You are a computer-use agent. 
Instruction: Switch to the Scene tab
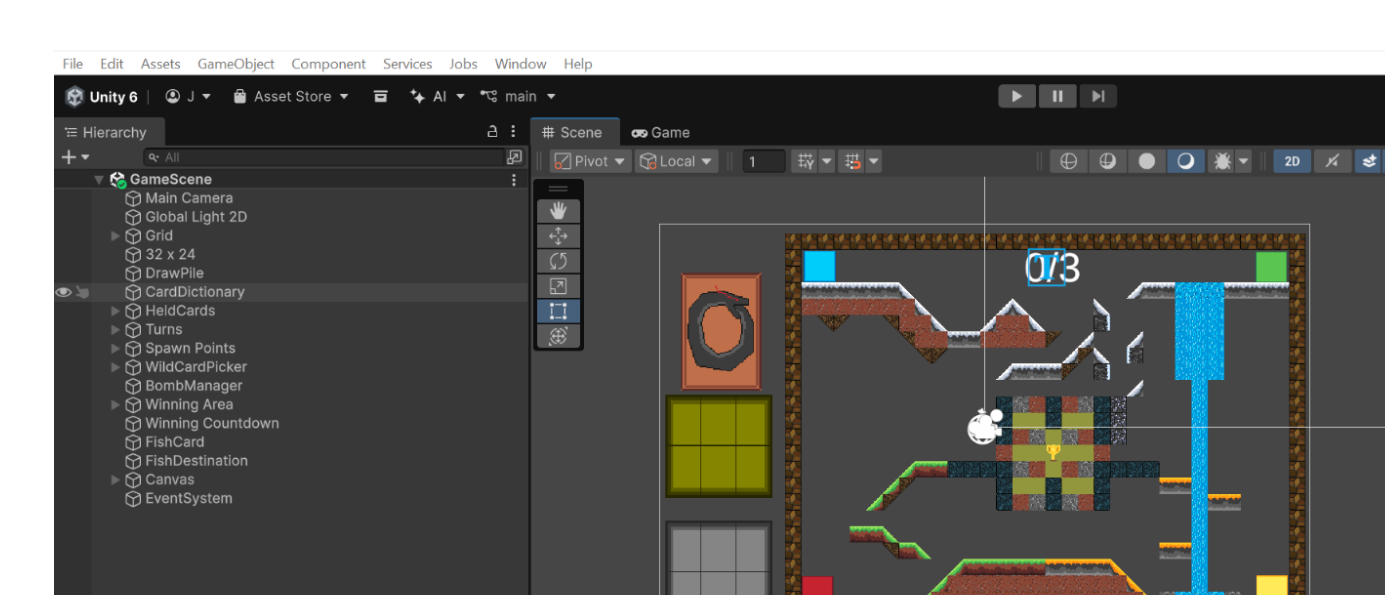pos(574,132)
